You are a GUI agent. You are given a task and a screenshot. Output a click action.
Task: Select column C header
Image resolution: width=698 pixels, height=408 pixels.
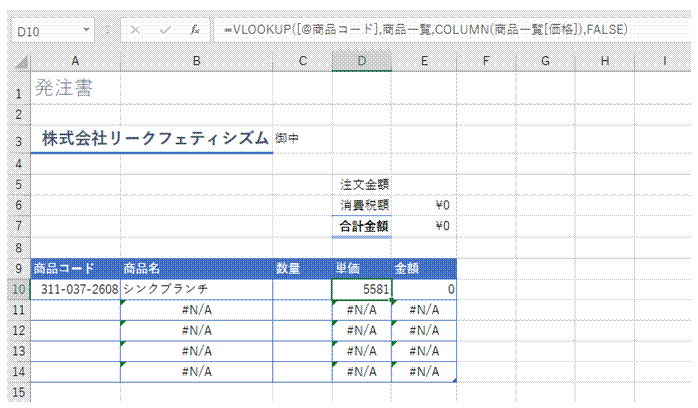(x=303, y=61)
